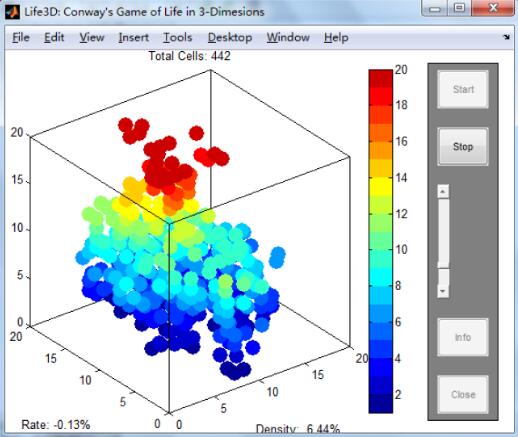The image size is (518, 437).
Task: Open the Window menu
Action: [288, 37]
